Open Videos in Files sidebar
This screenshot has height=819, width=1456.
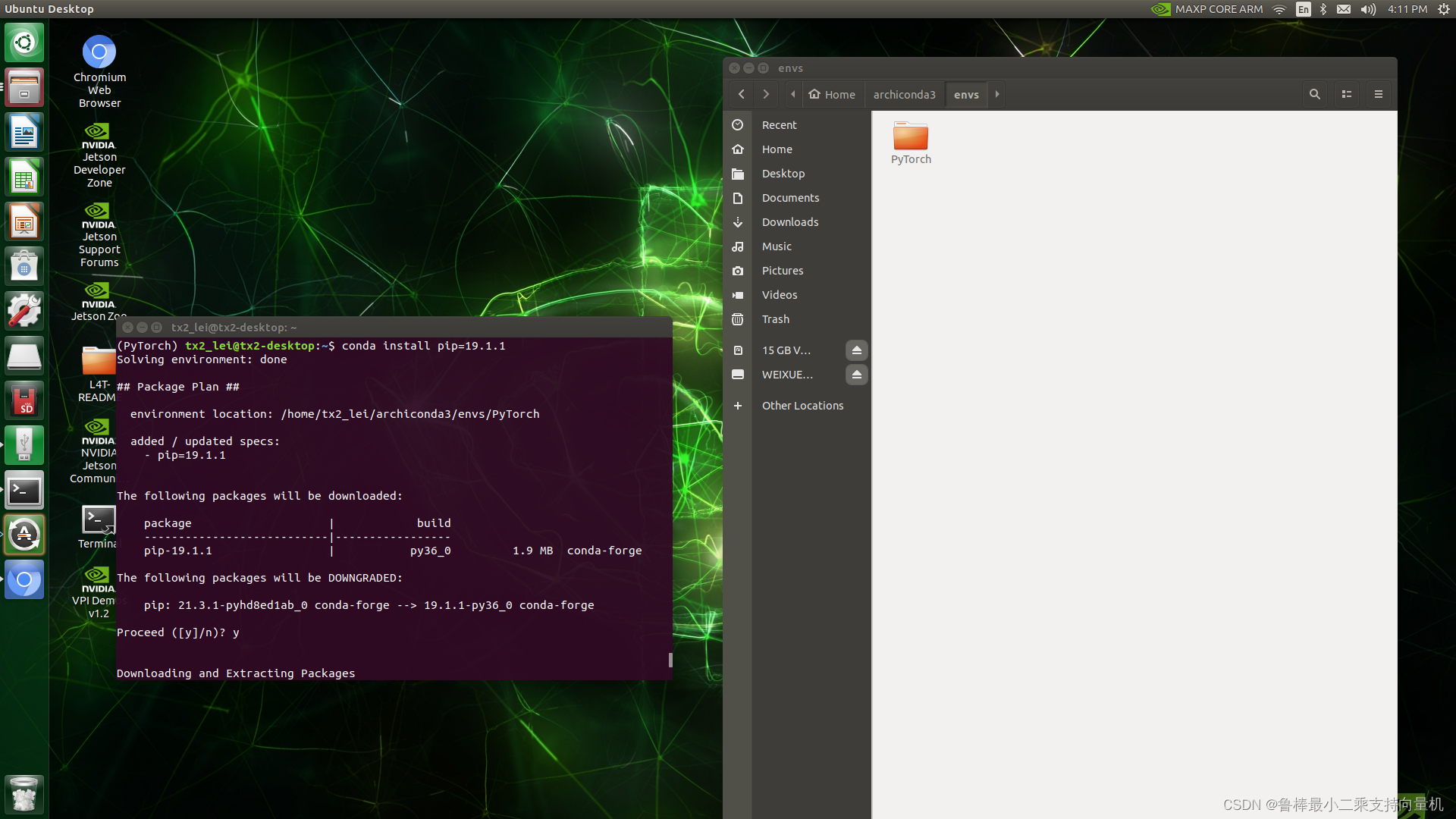coord(796,295)
